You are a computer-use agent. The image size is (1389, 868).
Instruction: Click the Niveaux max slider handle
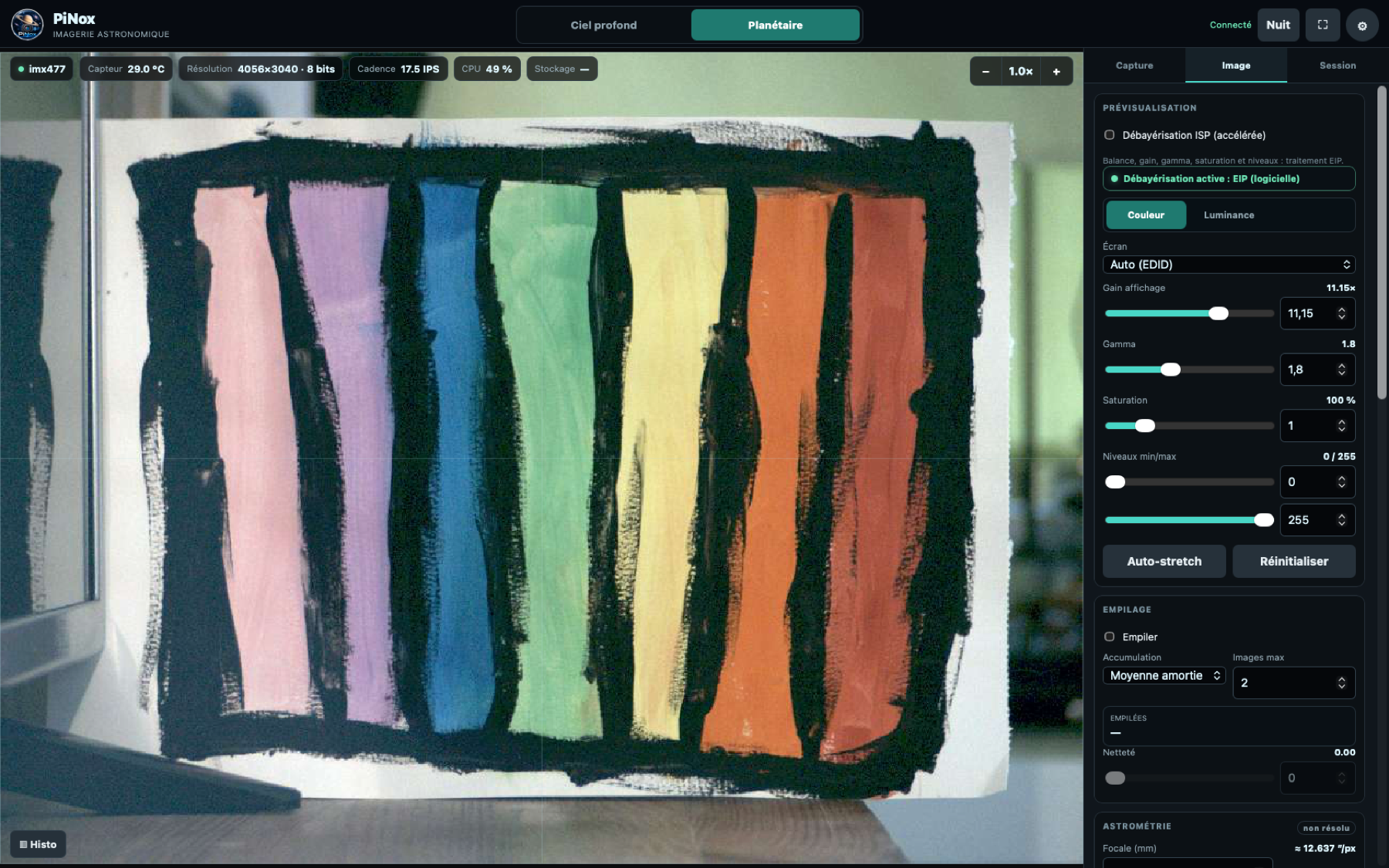[1264, 520]
